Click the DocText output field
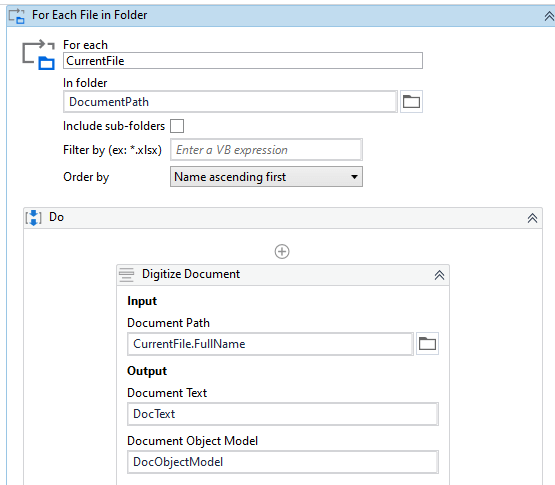The image size is (555, 485). (x=283, y=414)
